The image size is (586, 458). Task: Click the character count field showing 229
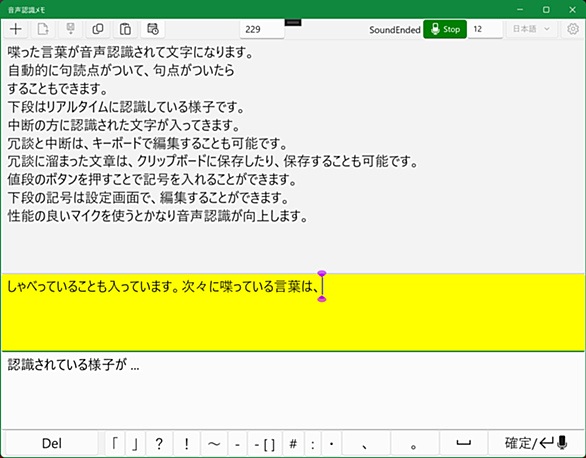tap(262, 29)
